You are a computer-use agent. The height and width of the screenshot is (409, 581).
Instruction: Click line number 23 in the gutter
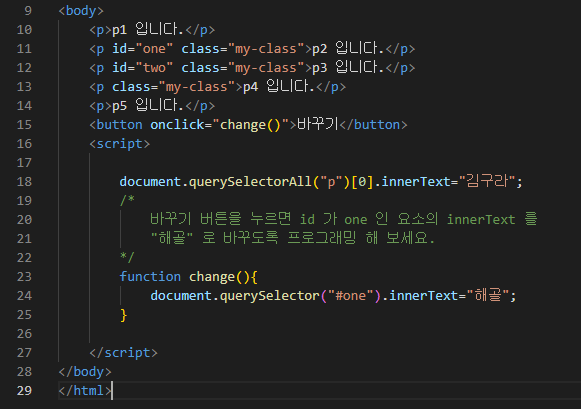point(24,276)
